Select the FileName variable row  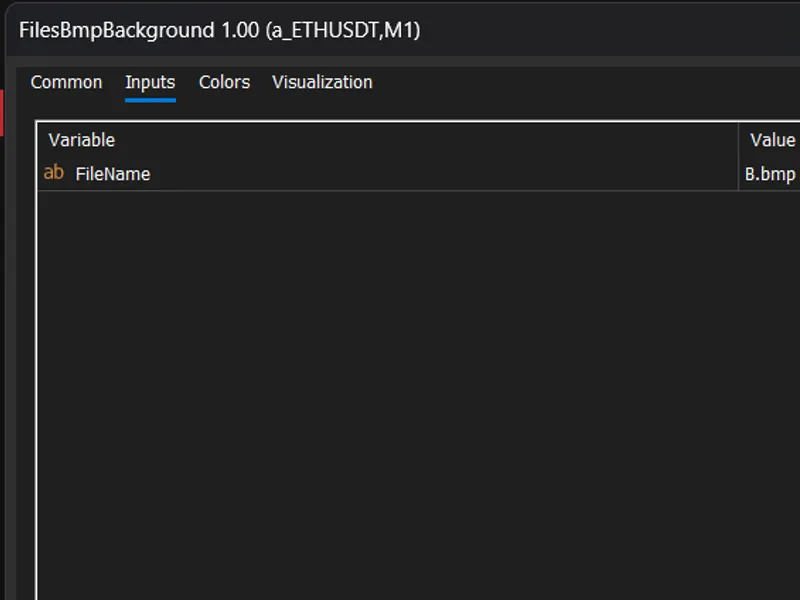[418, 174]
